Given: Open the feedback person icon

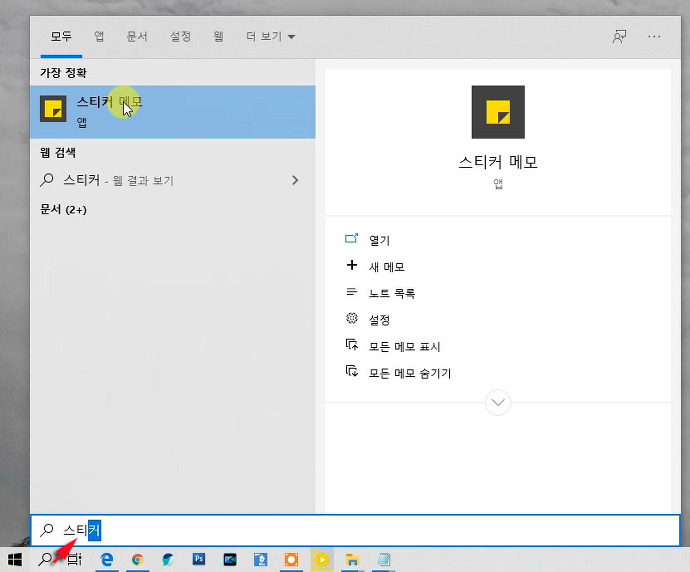Looking at the screenshot, I should [x=620, y=37].
